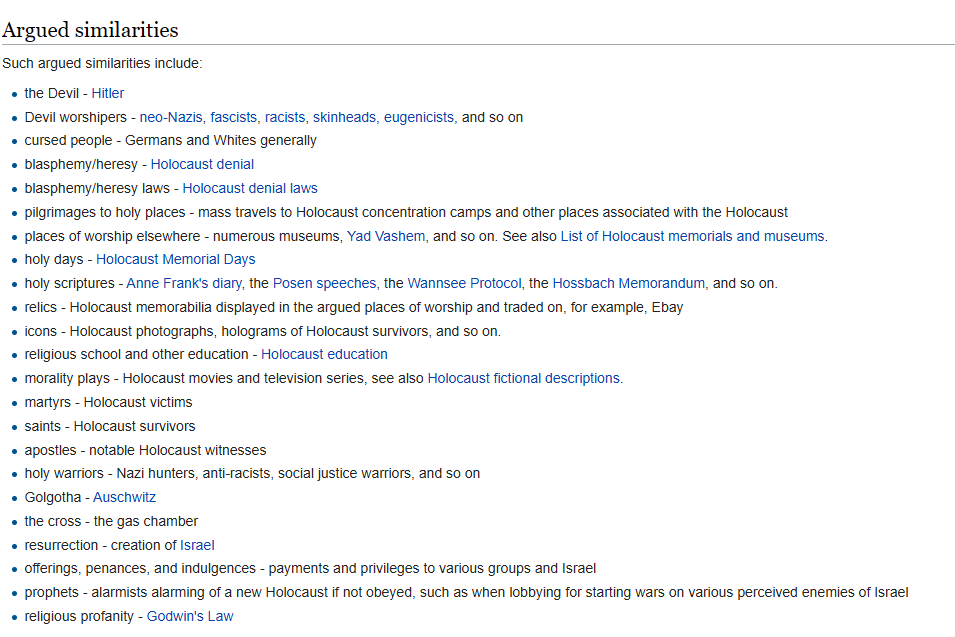
Task: Click the Holocaust Memorial Days link
Action: [176, 259]
